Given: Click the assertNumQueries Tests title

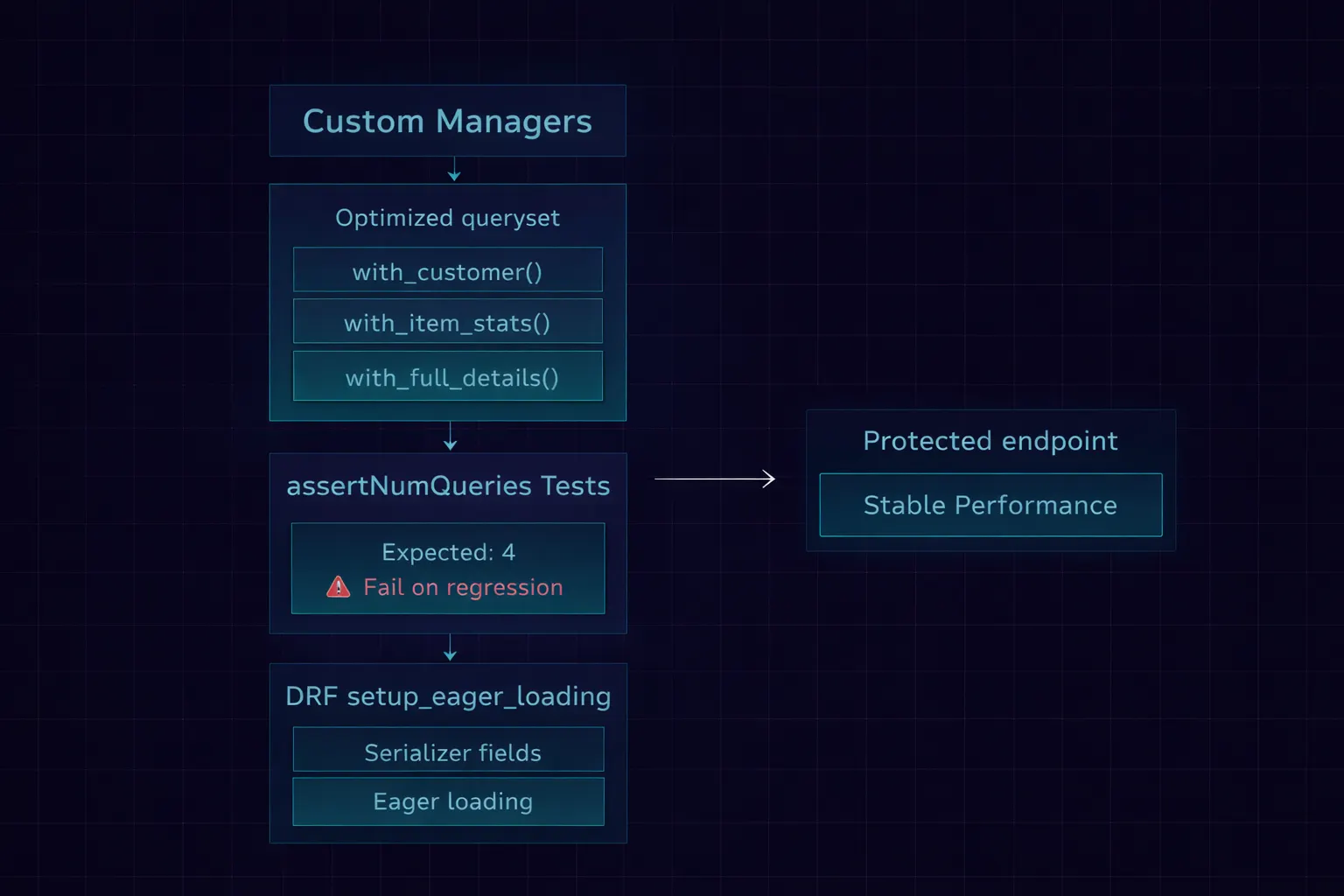Looking at the screenshot, I should [447, 486].
